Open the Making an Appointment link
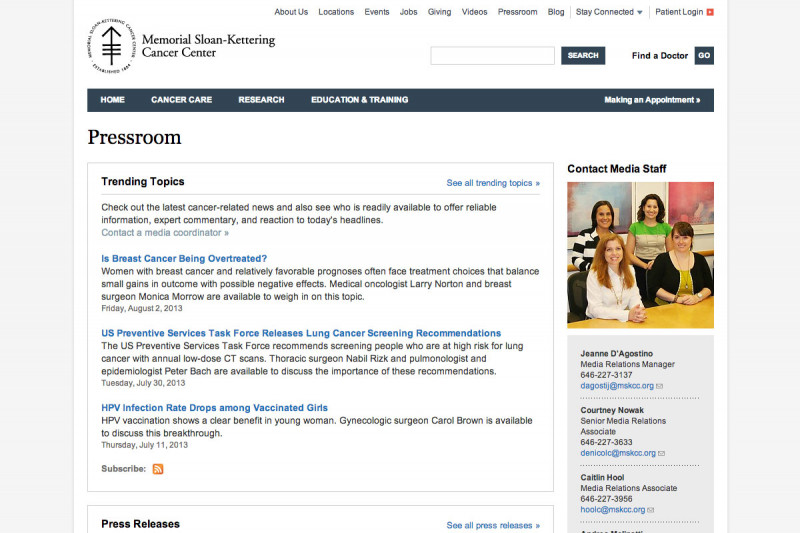The image size is (800, 533). point(652,100)
